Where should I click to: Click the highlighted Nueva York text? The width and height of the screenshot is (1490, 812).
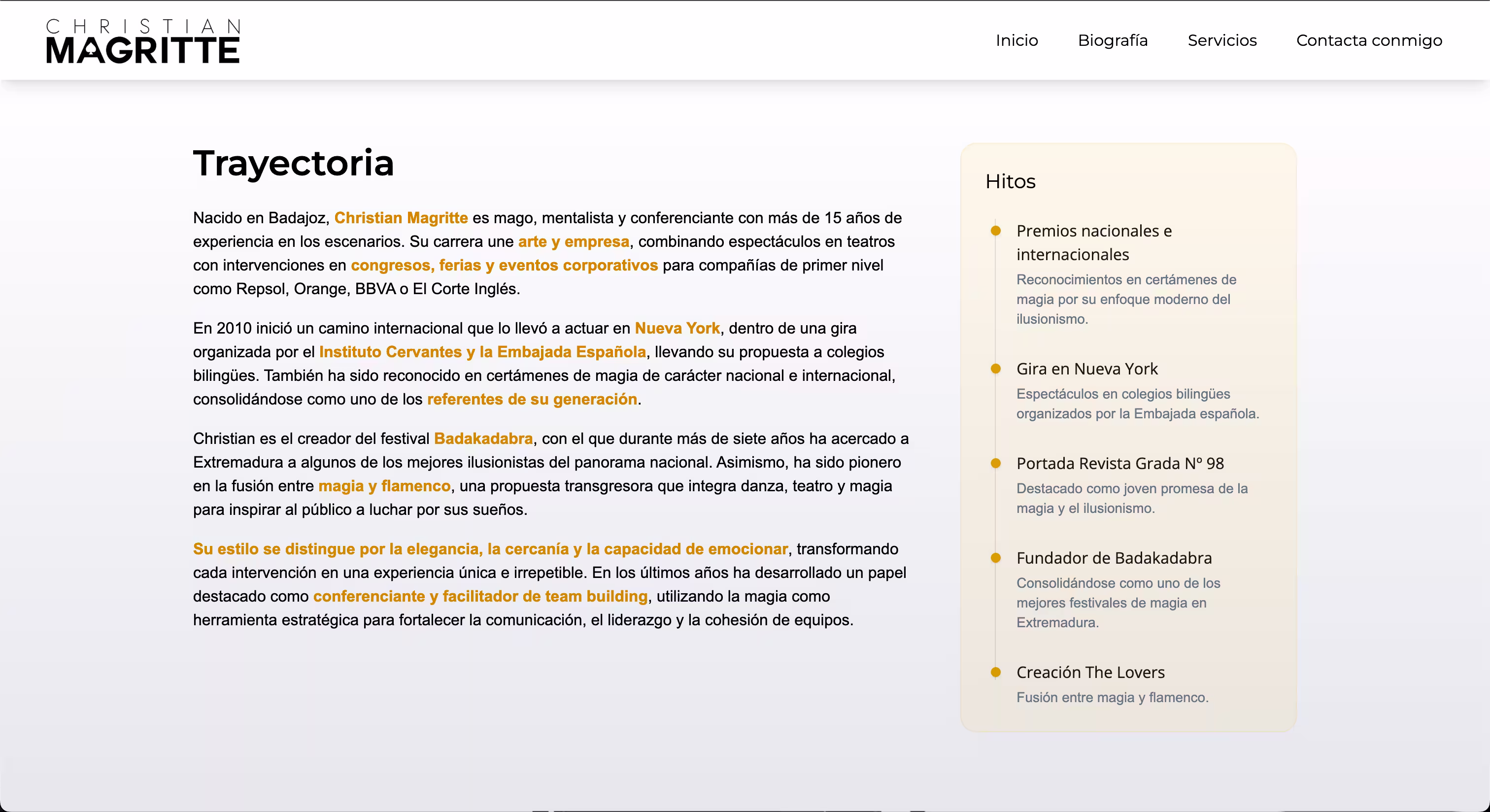[677, 329]
